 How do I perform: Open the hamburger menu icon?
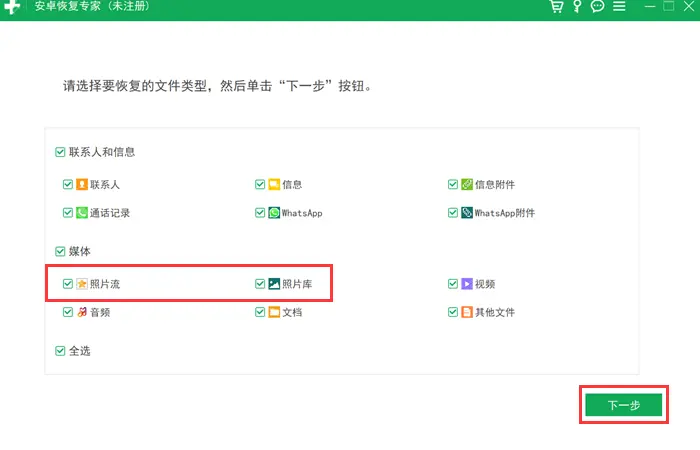[619, 6]
